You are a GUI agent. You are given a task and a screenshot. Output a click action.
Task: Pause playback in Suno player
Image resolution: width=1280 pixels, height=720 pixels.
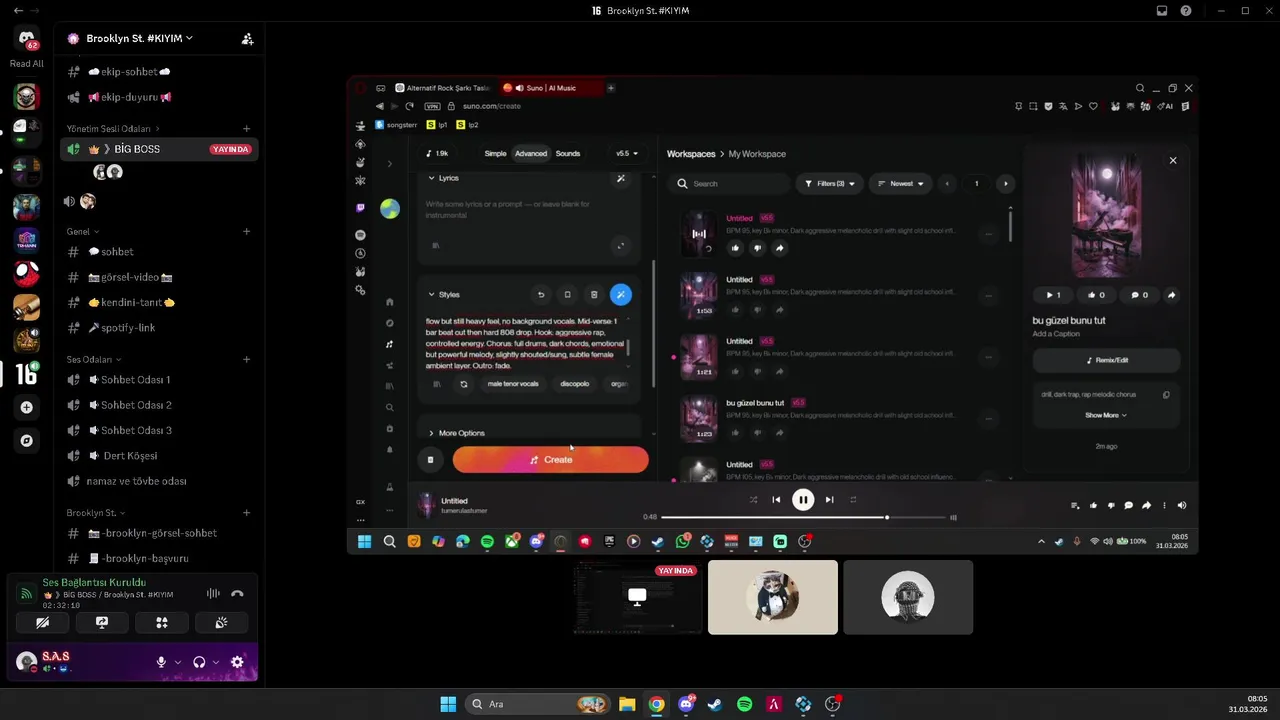tap(803, 500)
